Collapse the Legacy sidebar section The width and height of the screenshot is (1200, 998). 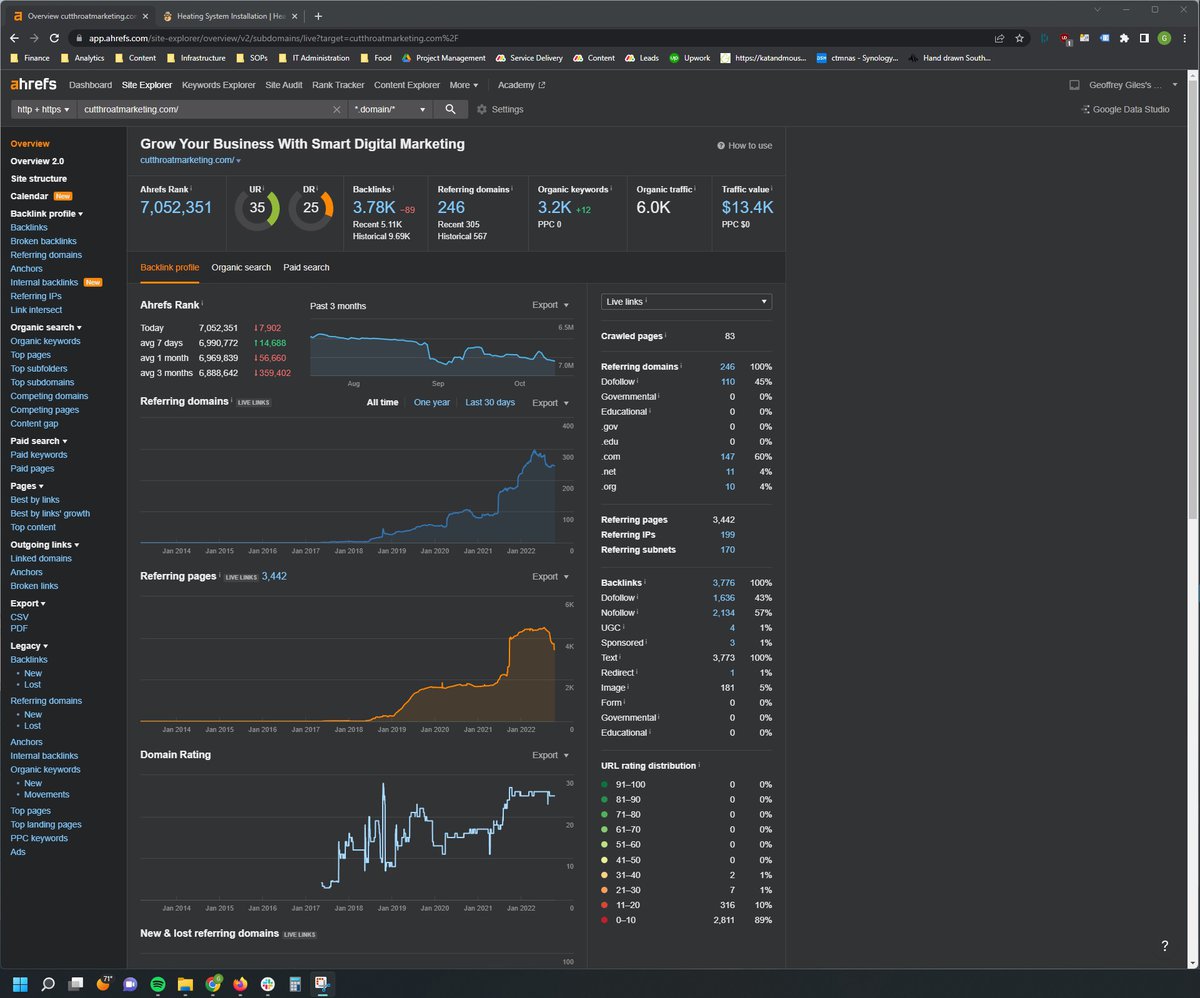tap(29, 646)
